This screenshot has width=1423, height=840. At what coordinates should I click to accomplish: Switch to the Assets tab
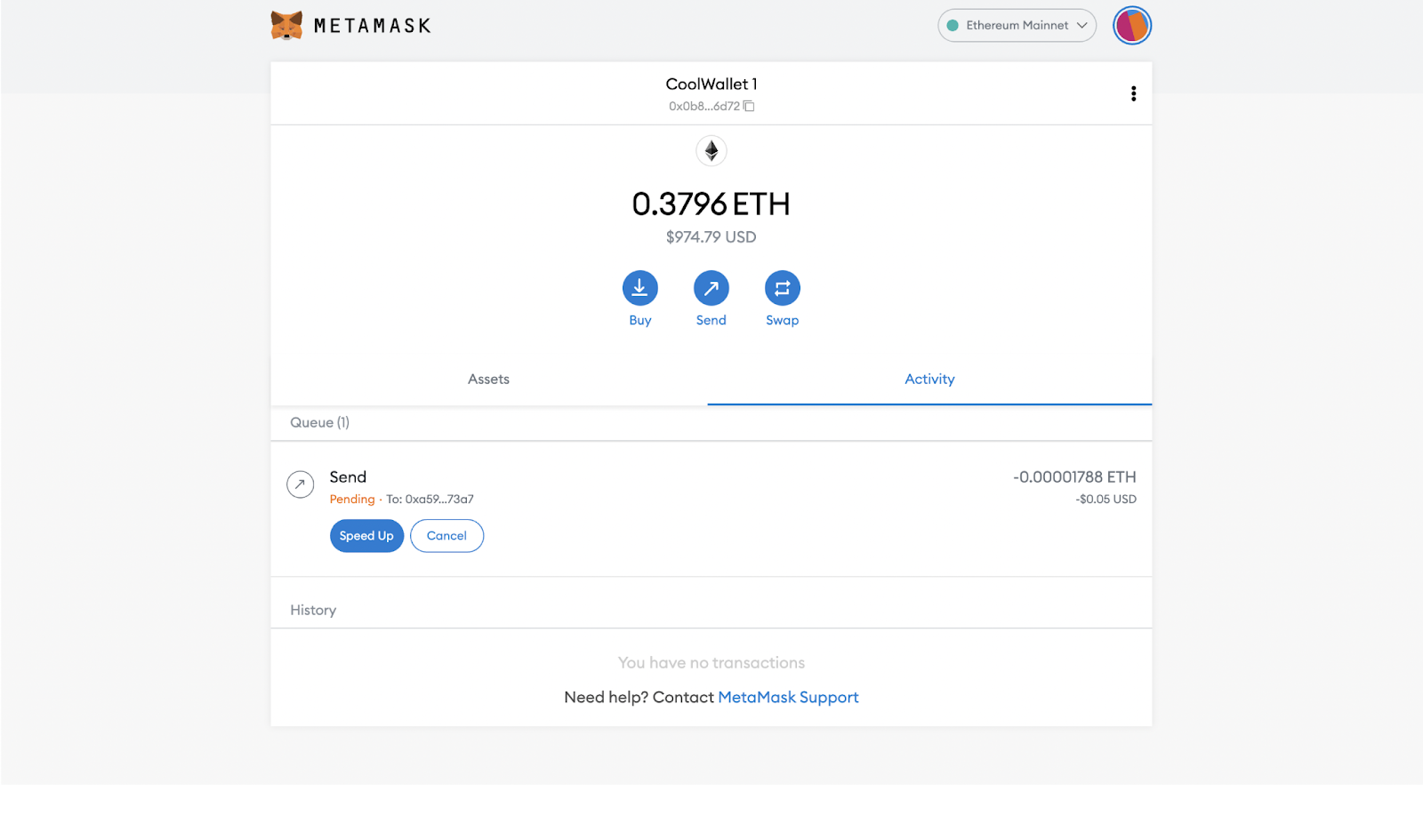(489, 380)
